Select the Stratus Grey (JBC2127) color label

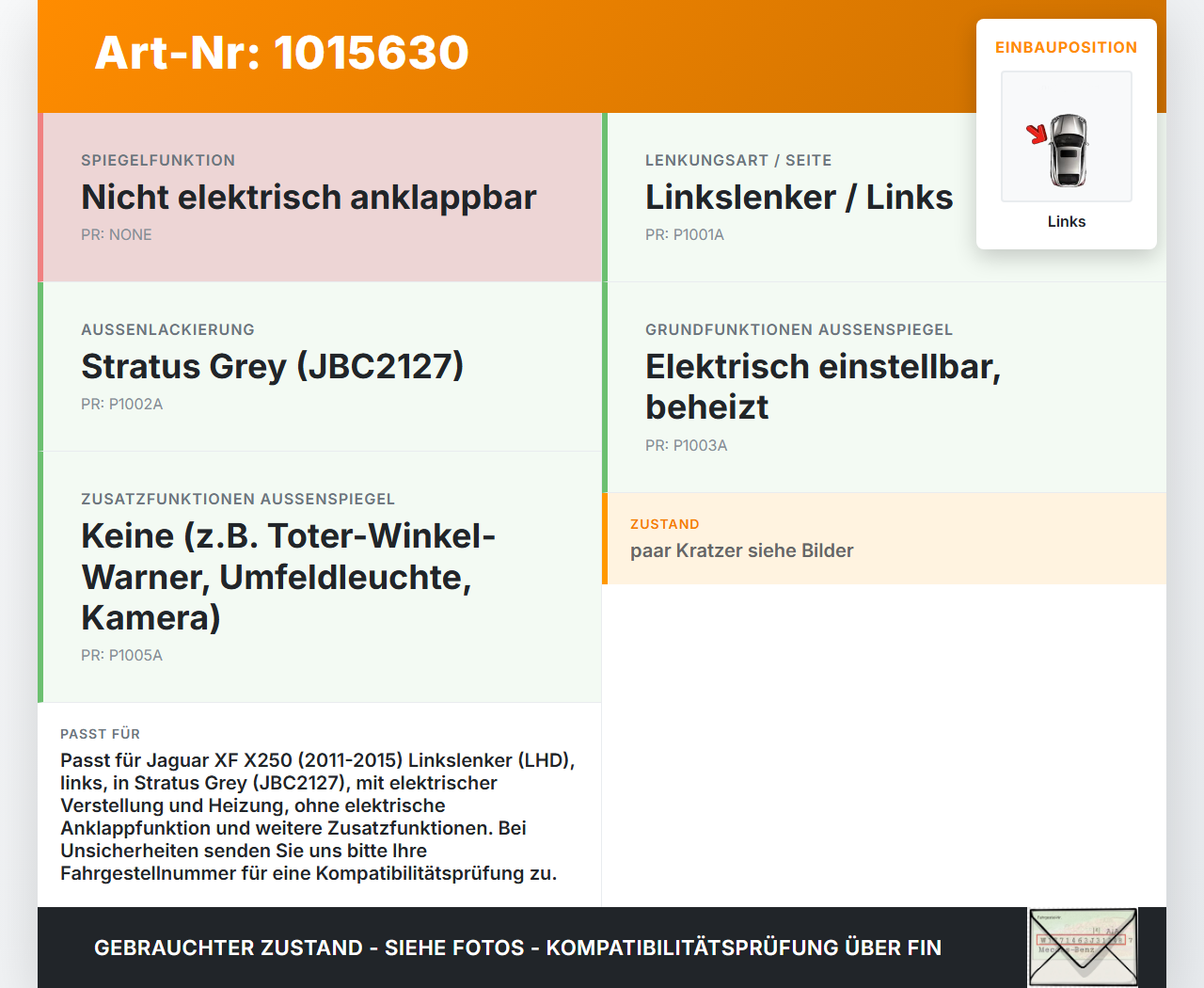click(x=273, y=366)
